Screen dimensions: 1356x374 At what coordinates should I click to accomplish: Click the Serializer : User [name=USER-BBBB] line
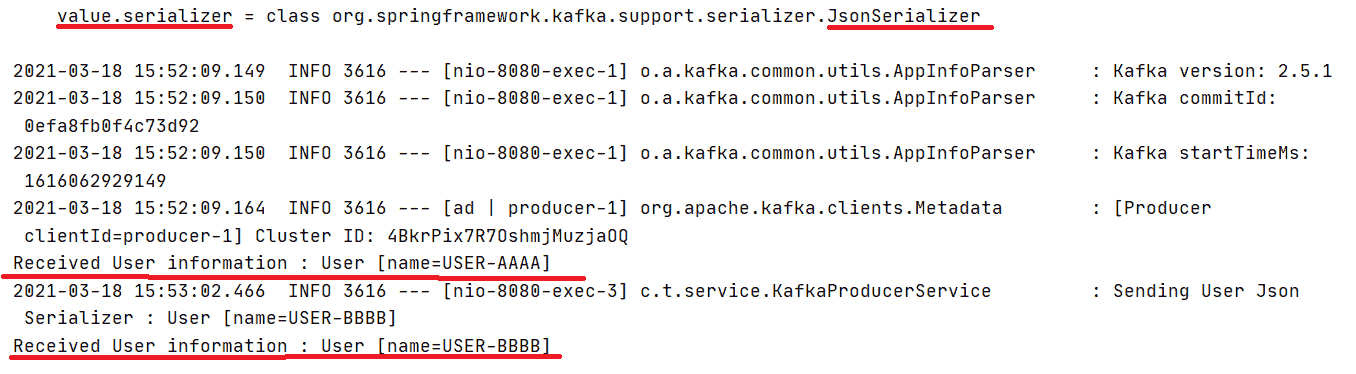pyautogui.click(x=210, y=318)
